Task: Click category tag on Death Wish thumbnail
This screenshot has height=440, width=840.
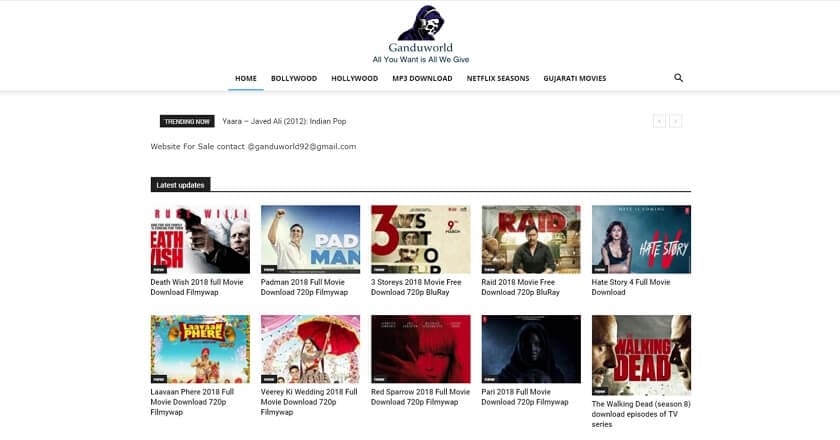Action: (x=159, y=269)
